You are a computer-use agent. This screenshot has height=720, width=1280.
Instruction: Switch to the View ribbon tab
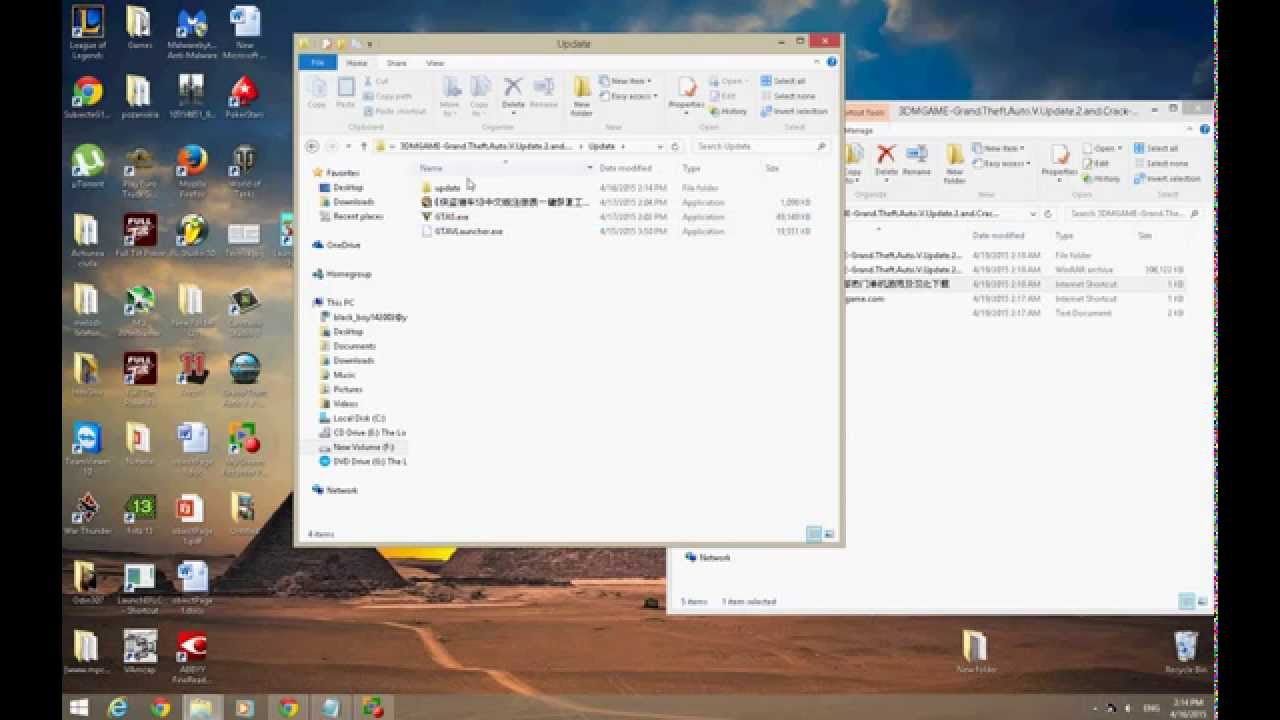[435, 63]
